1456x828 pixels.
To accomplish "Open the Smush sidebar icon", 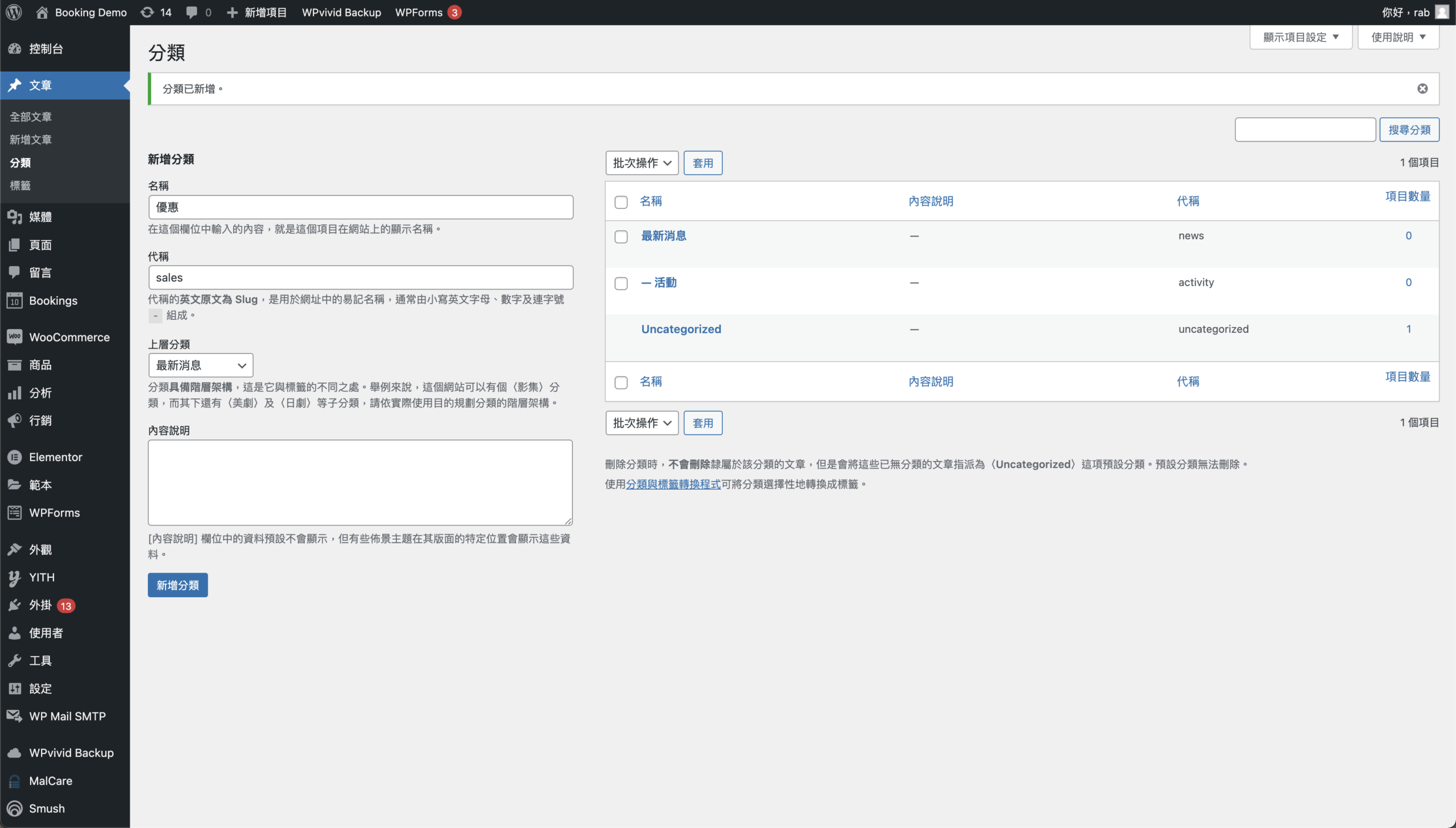I will [x=15, y=808].
